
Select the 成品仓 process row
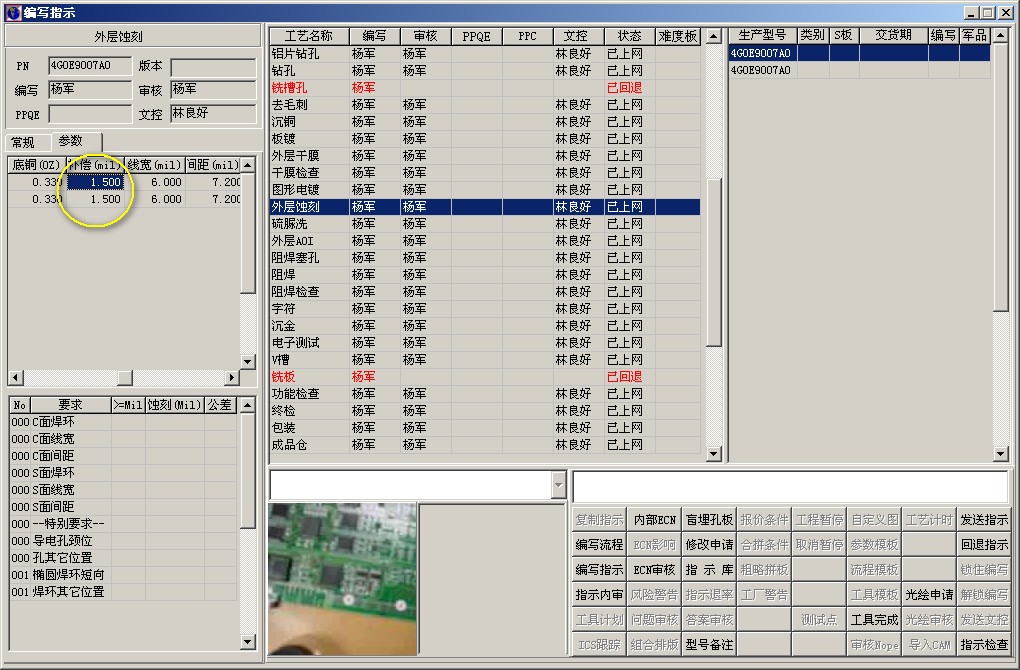[485, 445]
